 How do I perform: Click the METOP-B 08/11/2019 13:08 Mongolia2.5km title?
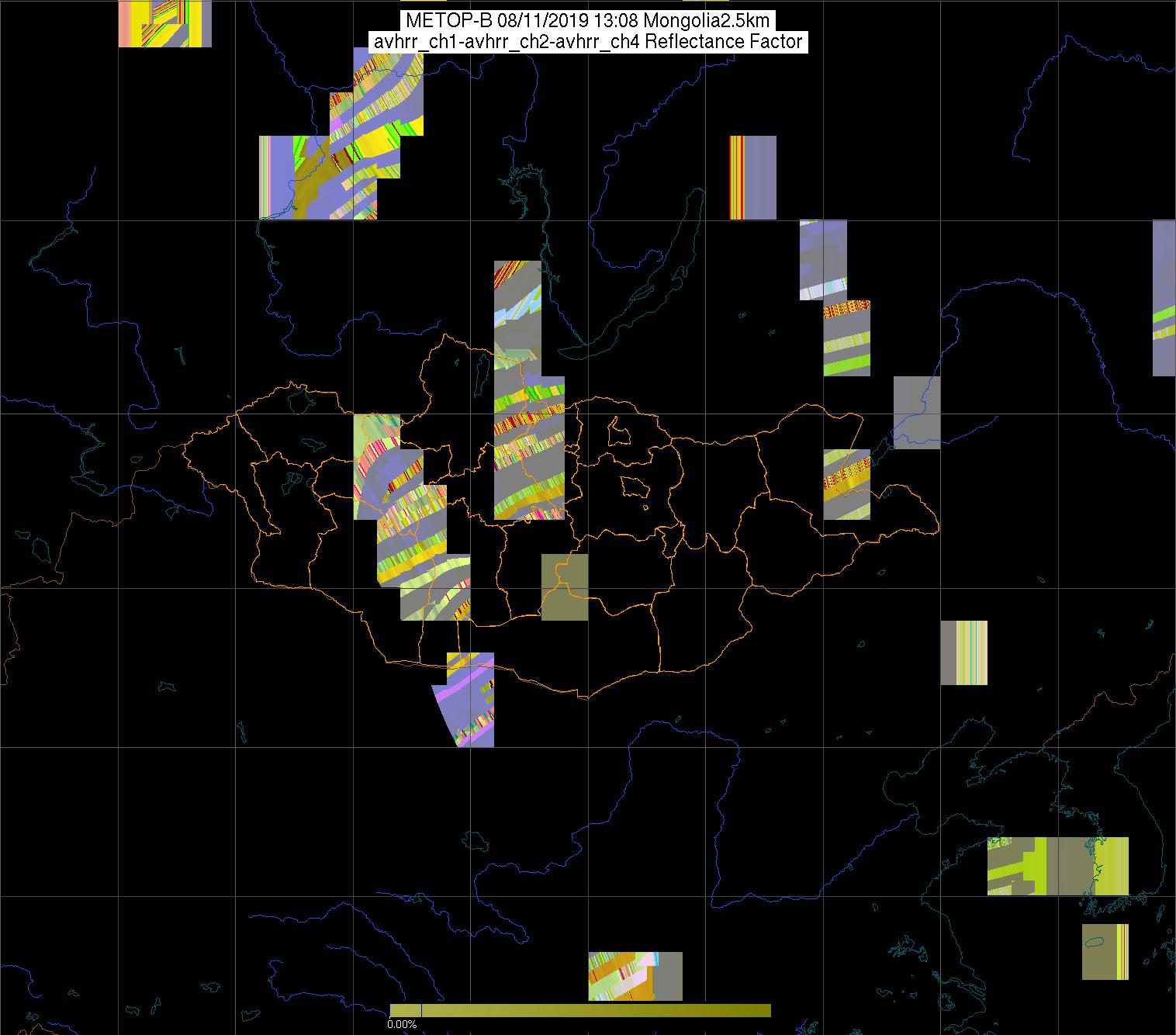pos(587,20)
